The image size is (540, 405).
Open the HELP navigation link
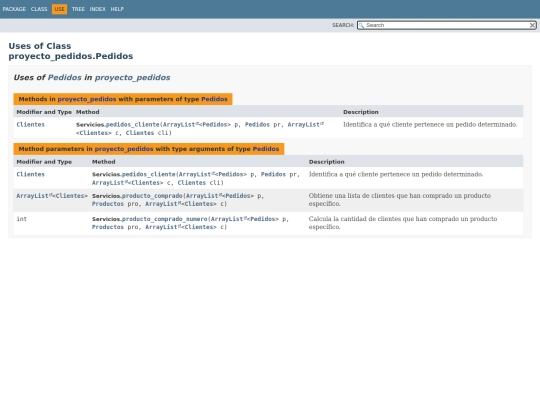pos(117,9)
